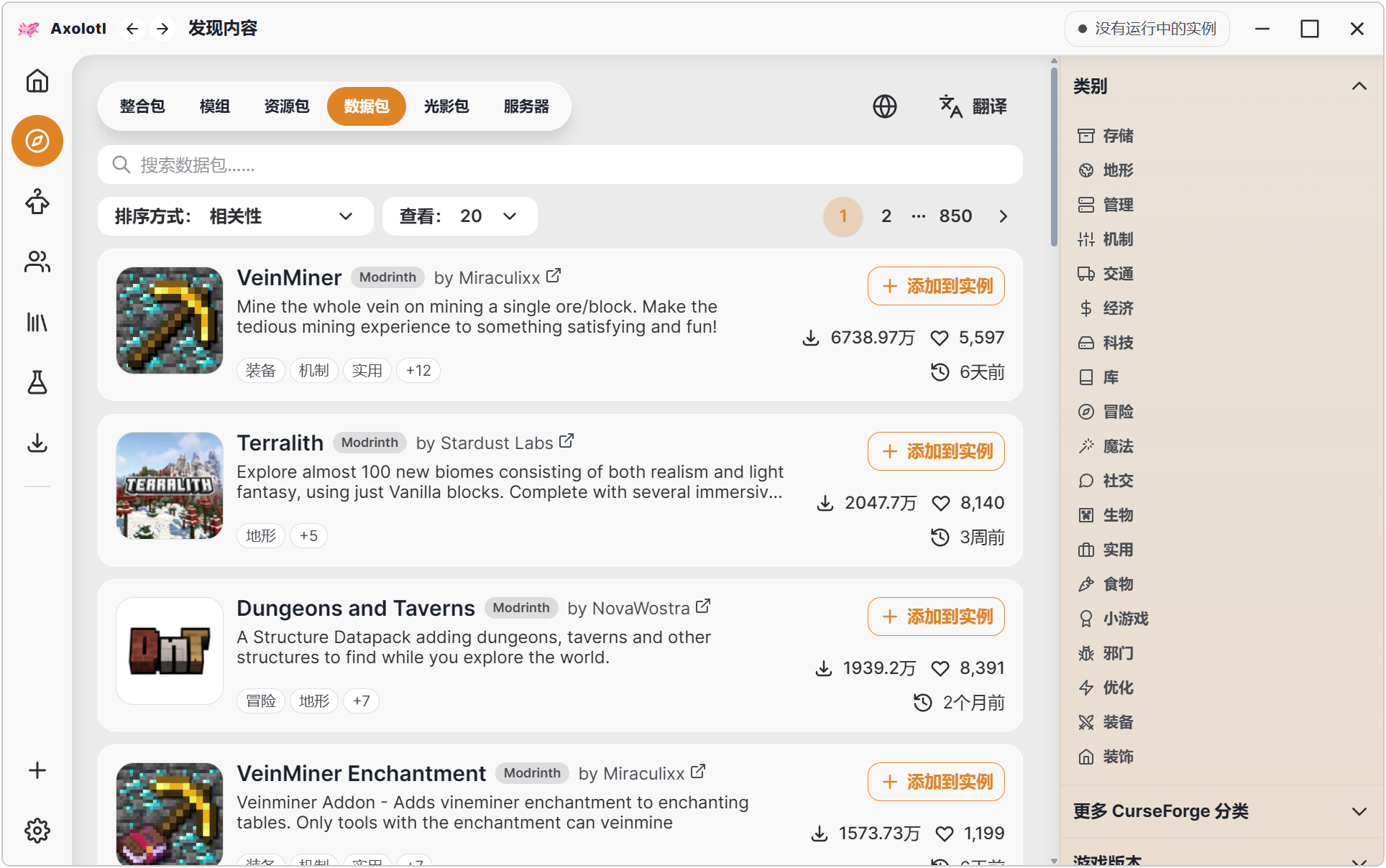The image size is (1386, 868).
Task: Switch to the 整合包 tab
Action: pyautogui.click(x=142, y=106)
